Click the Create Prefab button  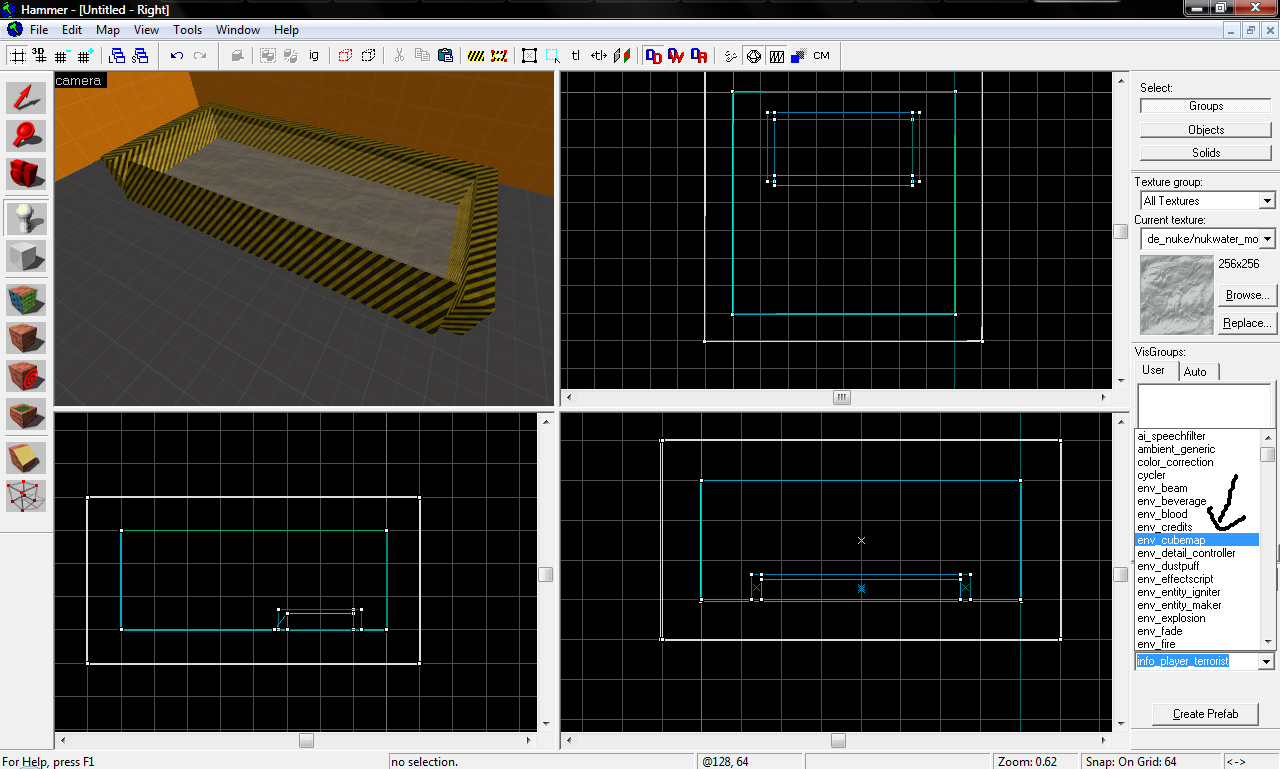coord(1205,714)
